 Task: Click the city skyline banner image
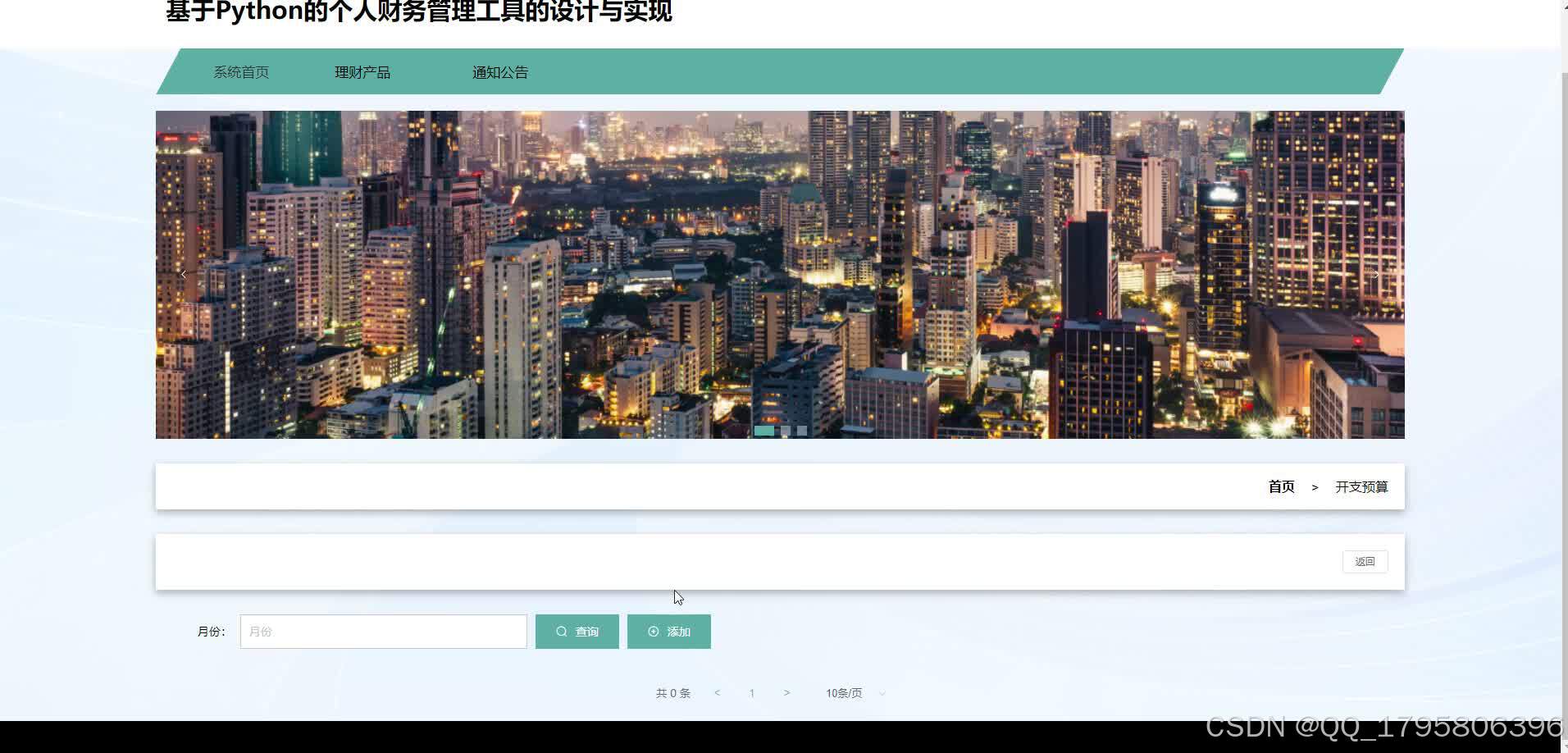780,275
